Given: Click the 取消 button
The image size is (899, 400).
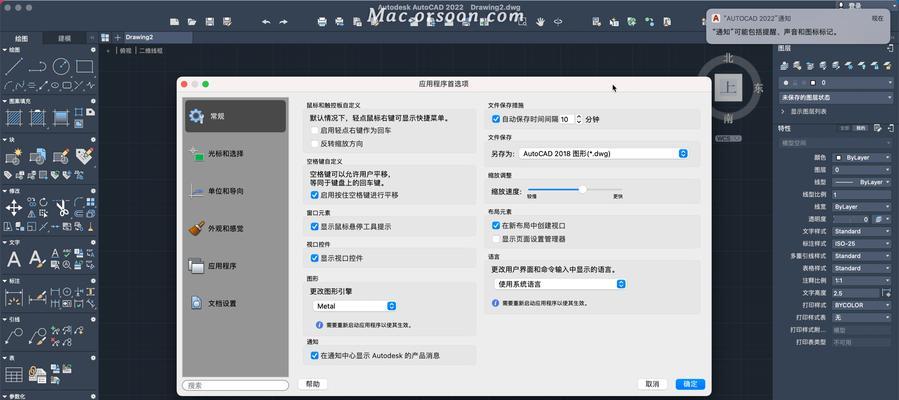Looking at the screenshot, I should [x=652, y=384].
